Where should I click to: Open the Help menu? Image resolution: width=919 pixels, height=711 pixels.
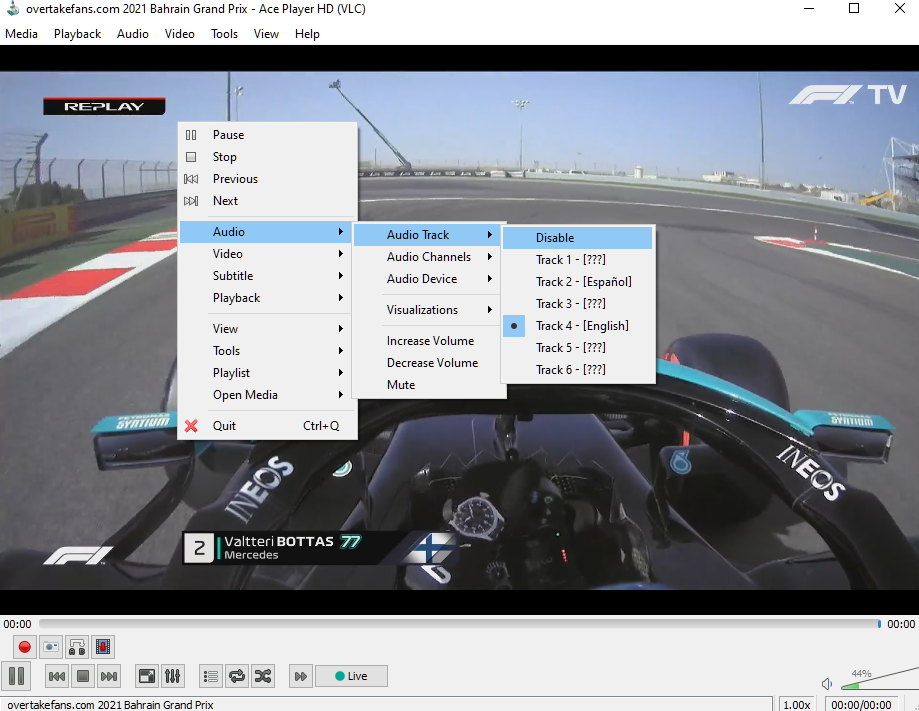307,34
